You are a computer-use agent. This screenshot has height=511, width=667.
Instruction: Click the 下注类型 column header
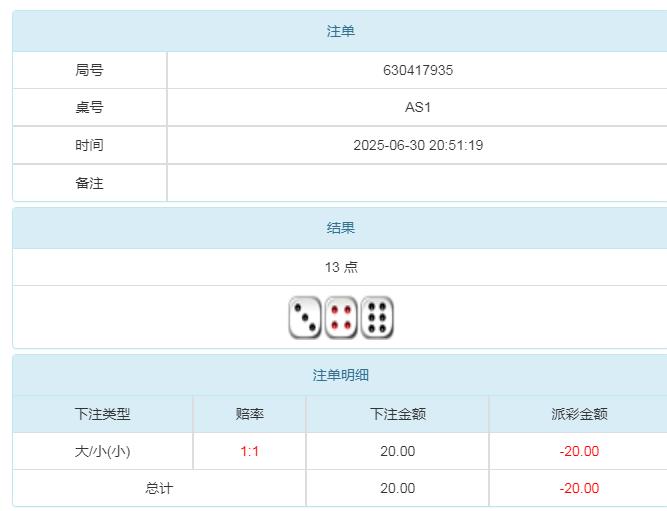coord(102,413)
